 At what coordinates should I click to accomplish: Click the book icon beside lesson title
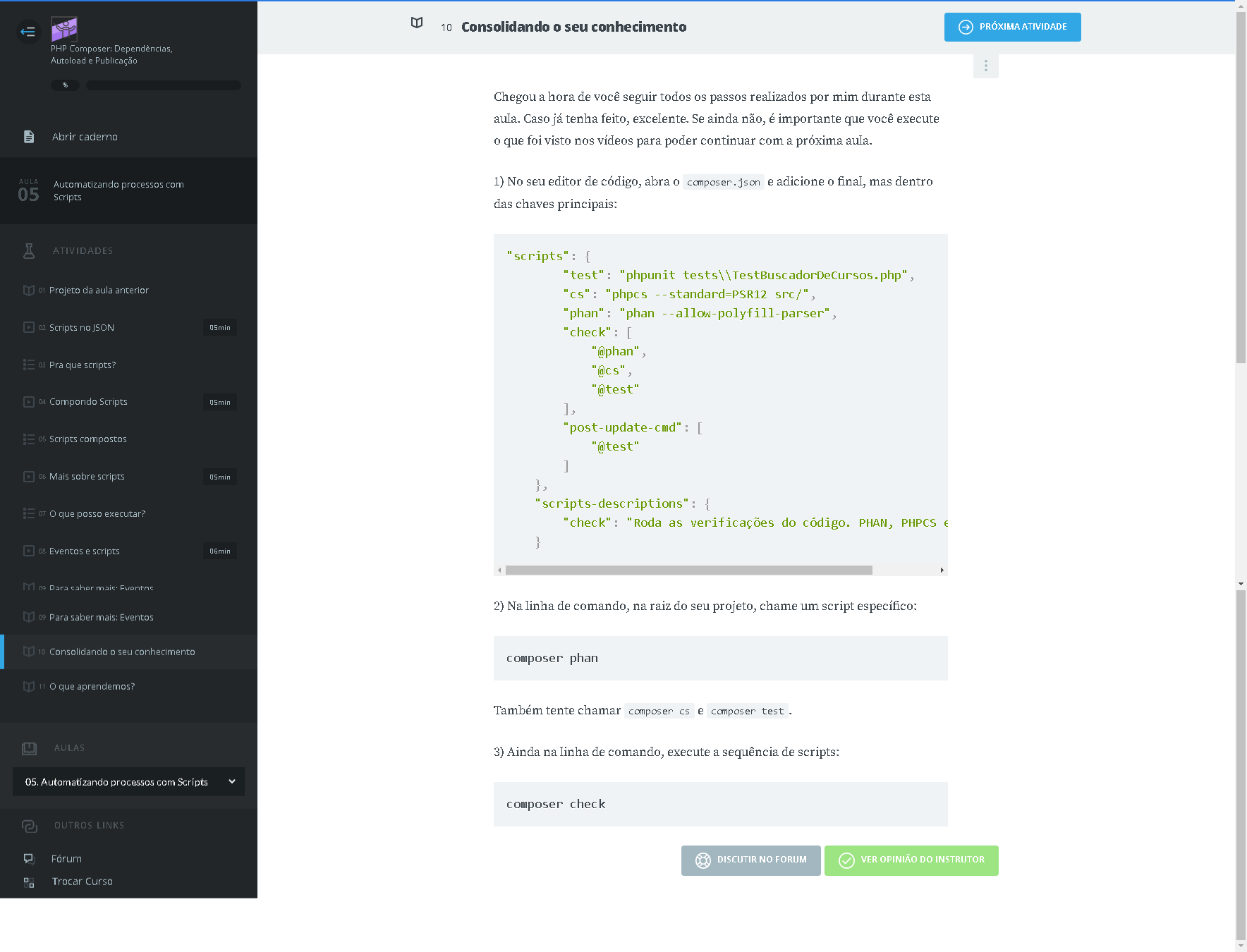(x=417, y=23)
